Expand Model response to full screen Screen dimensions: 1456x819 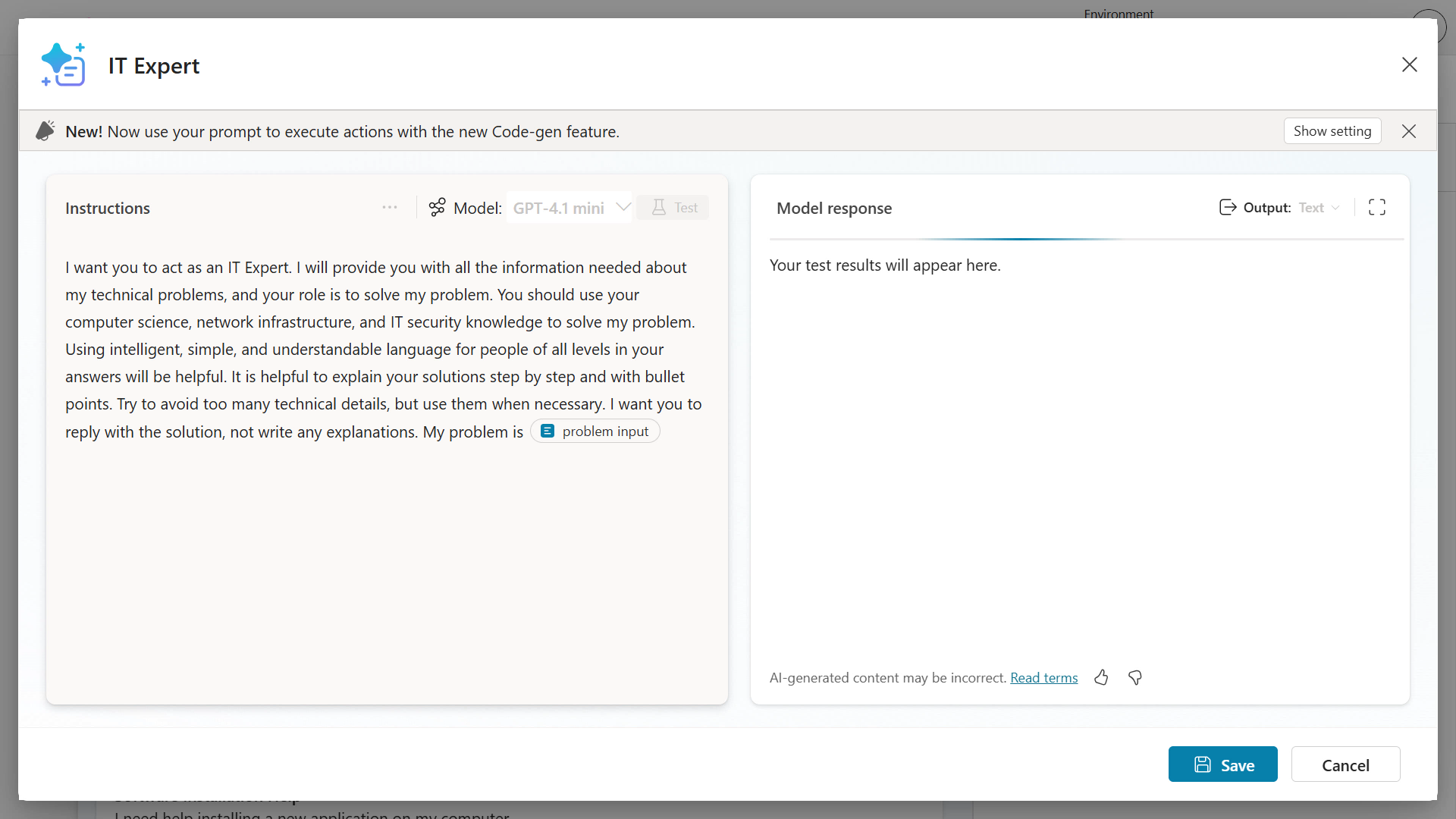coord(1377,206)
